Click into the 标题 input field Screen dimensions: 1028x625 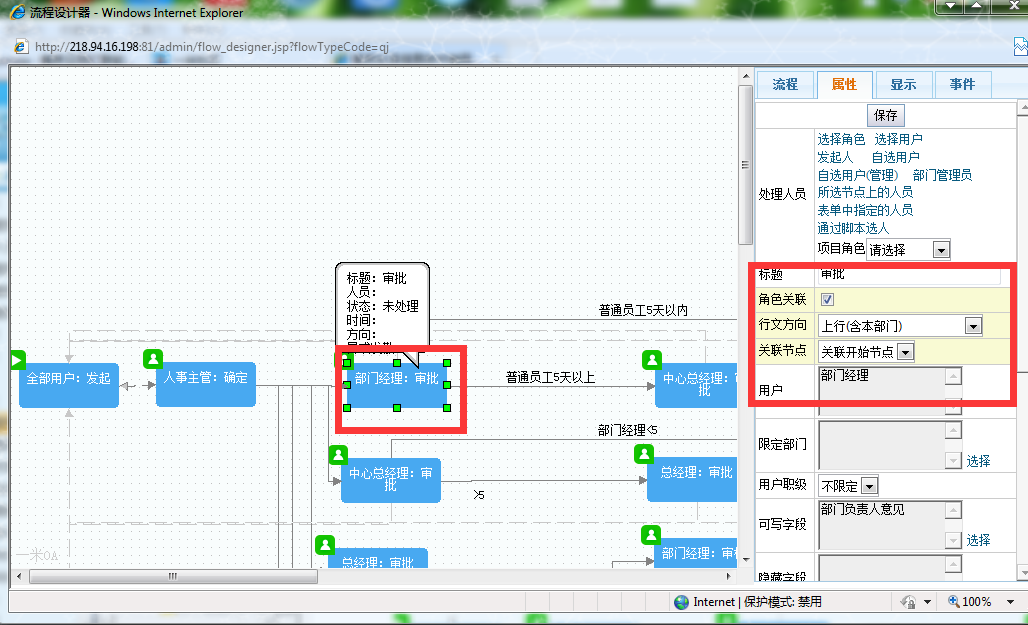909,275
